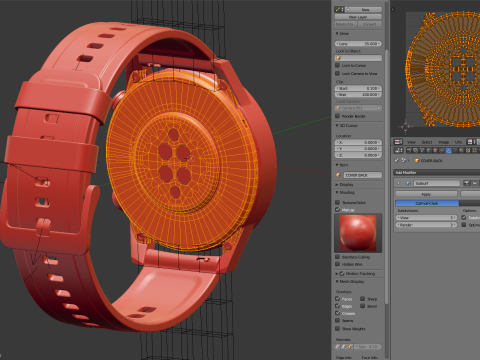Toggle Subsurf viewport visibility icon
This screenshot has width=480, height=360.
[475, 183]
